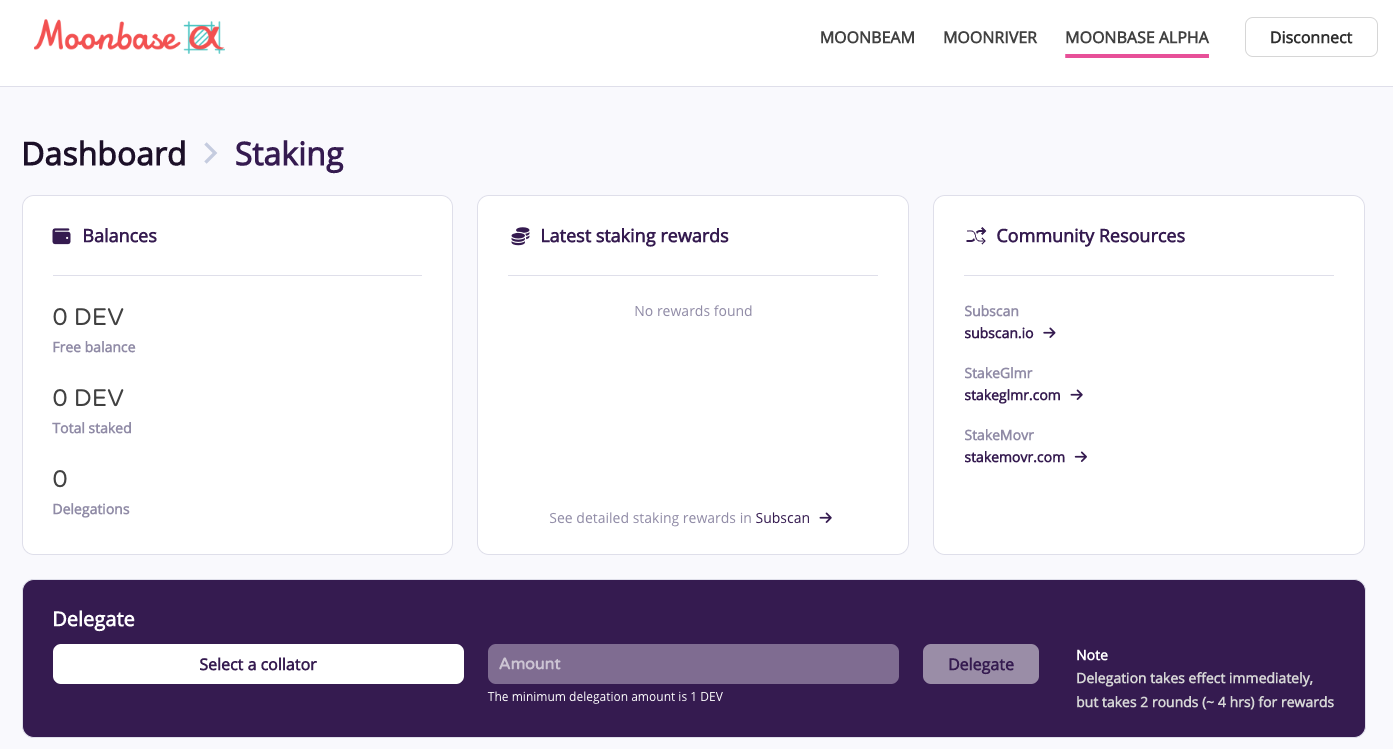Open the subscan.io community link
Image resolution: width=1393 pixels, height=749 pixels.
(x=999, y=333)
